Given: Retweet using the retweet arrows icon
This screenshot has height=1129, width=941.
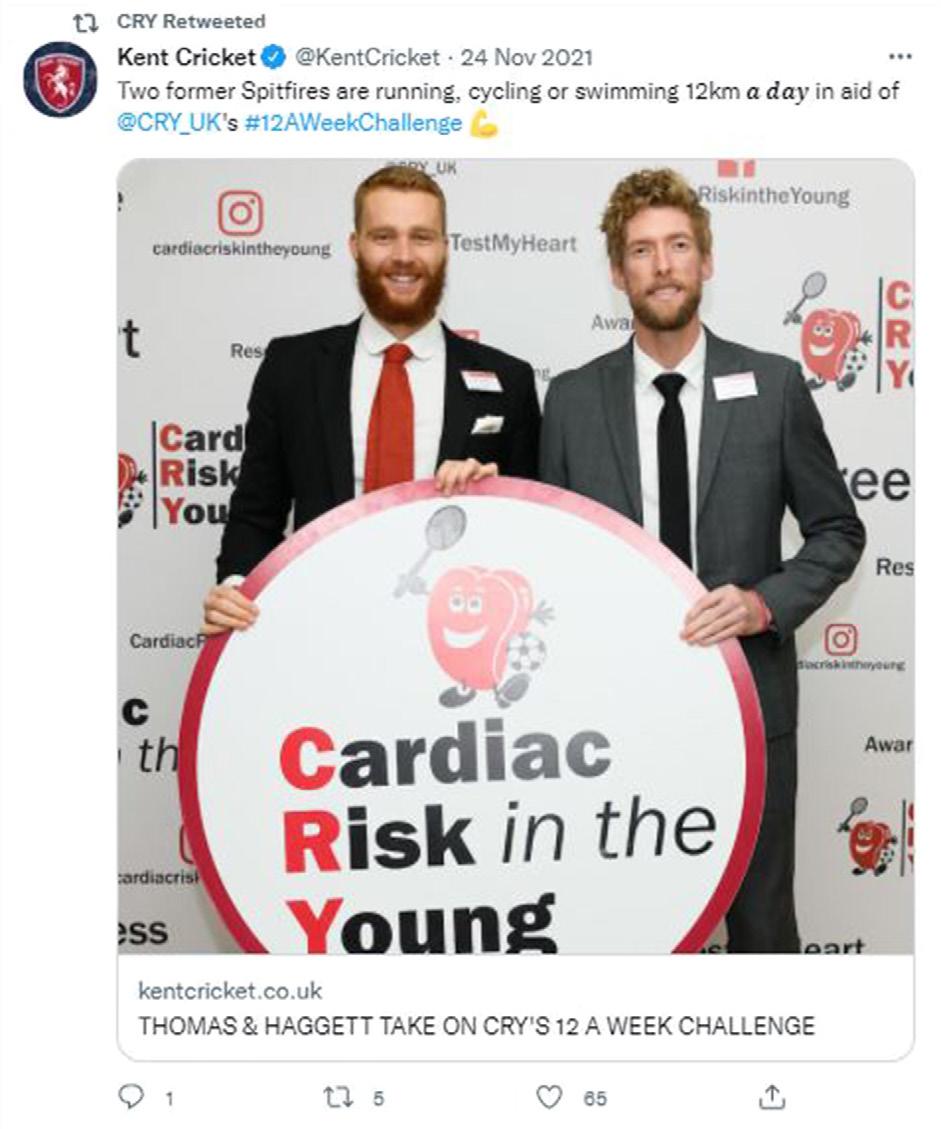Looking at the screenshot, I should point(336,1097).
